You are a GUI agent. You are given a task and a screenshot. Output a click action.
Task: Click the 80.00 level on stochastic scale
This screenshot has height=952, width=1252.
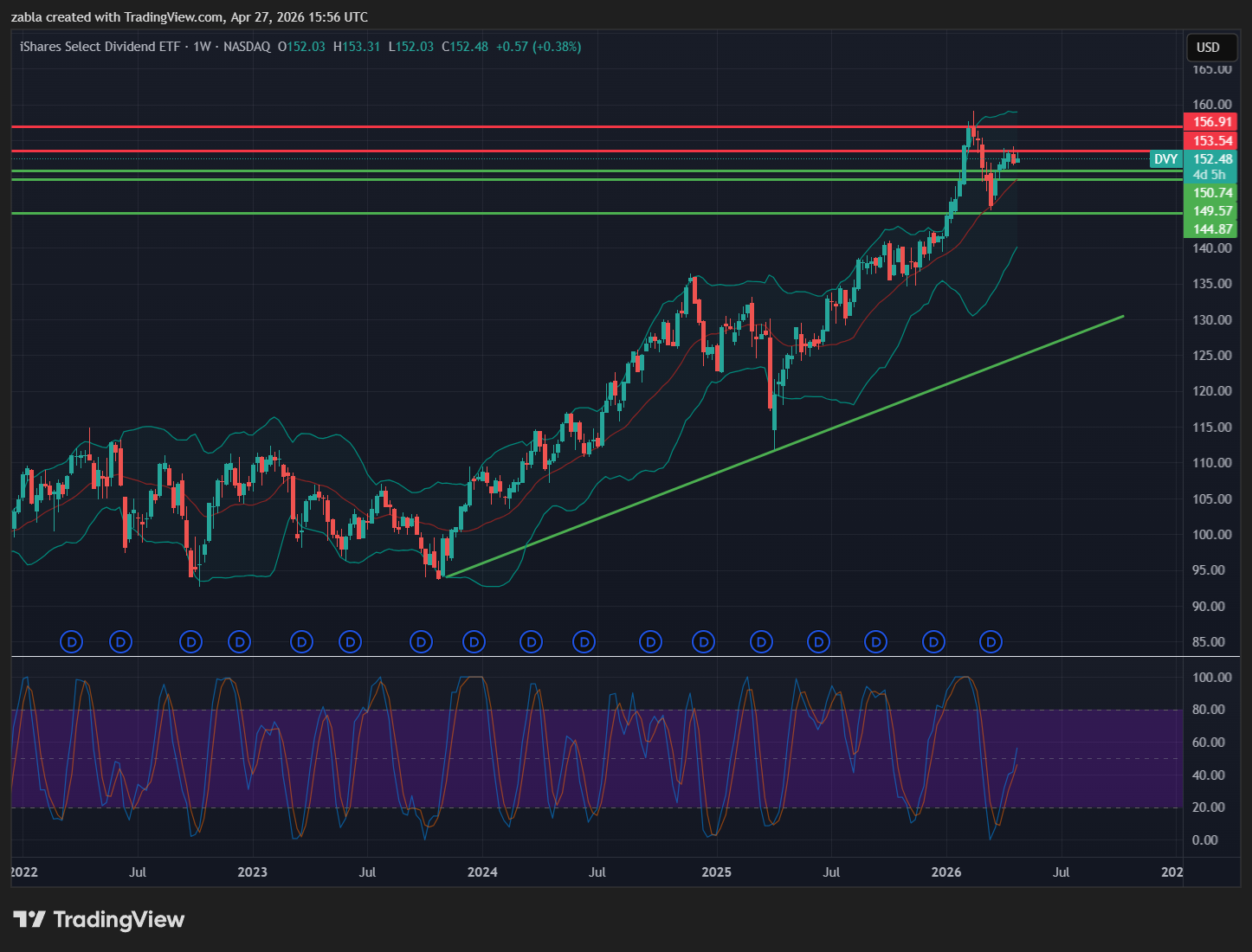(1209, 710)
